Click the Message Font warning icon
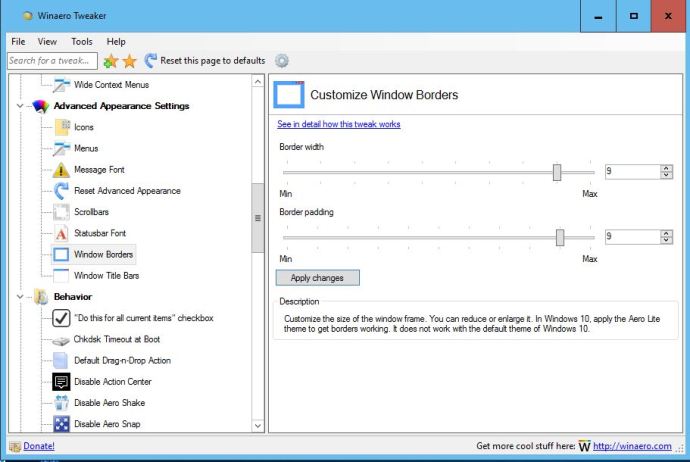690x462 pixels. click(61, 169)
